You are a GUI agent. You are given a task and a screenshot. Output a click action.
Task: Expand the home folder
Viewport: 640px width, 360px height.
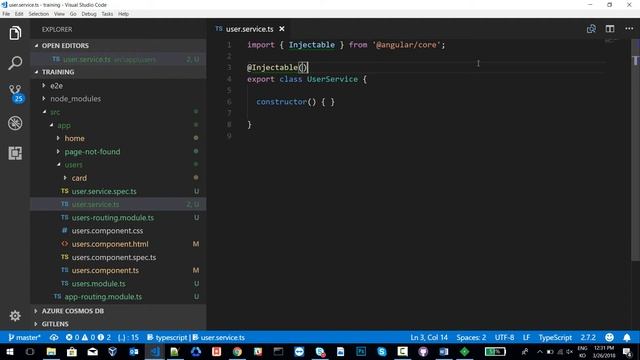[x=118, y=138]
